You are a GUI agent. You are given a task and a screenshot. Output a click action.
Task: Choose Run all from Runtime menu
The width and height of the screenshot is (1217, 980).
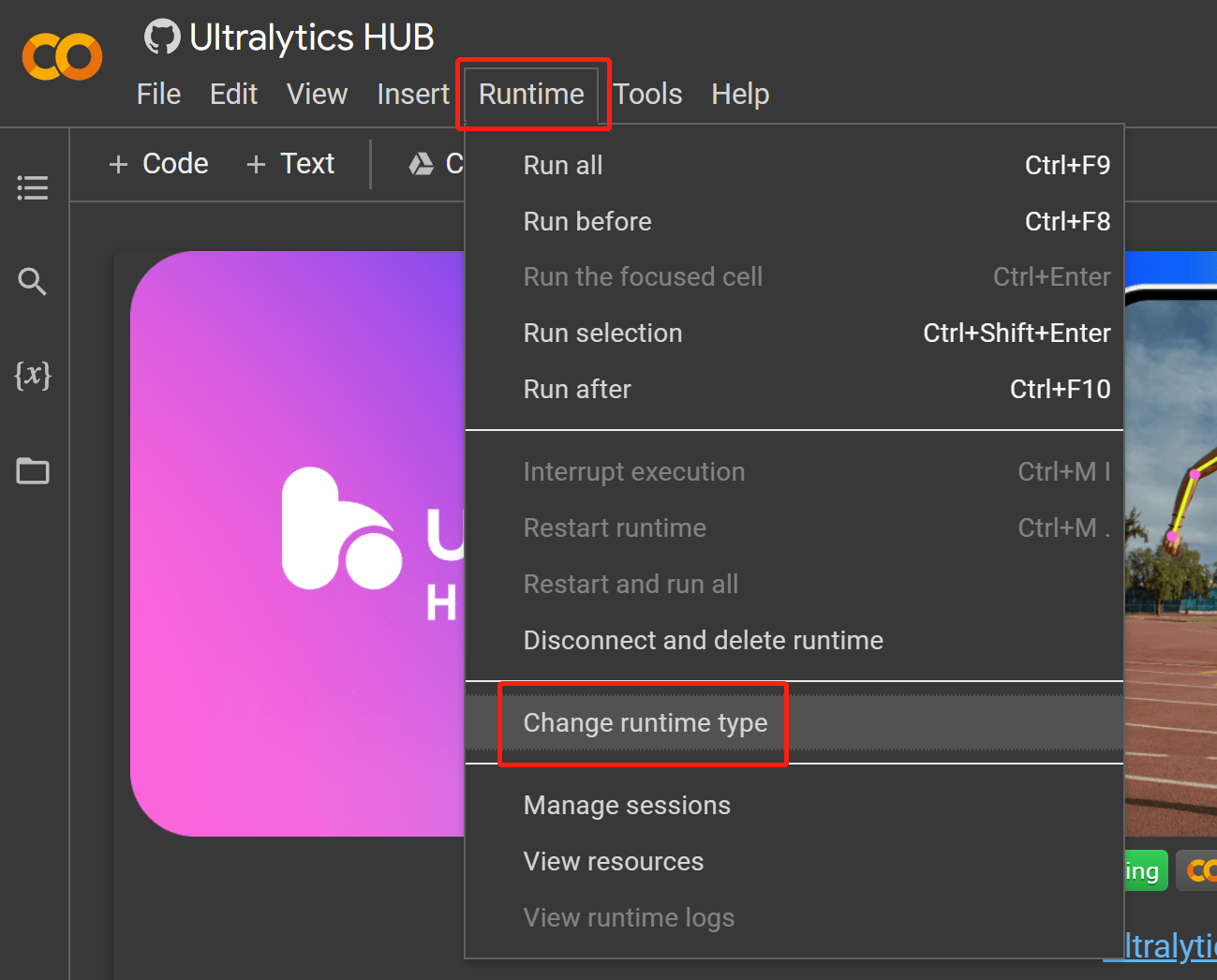click(x=563, y=166)
